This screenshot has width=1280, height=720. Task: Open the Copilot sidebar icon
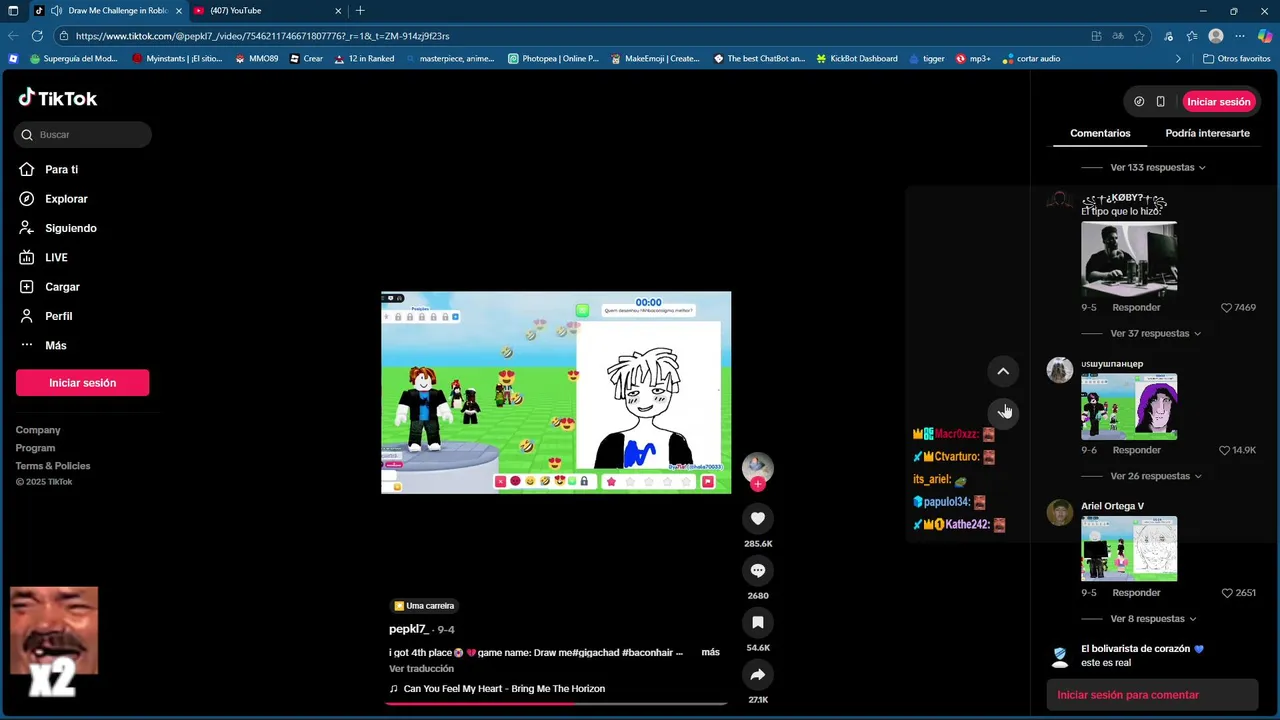[1265, 35]
